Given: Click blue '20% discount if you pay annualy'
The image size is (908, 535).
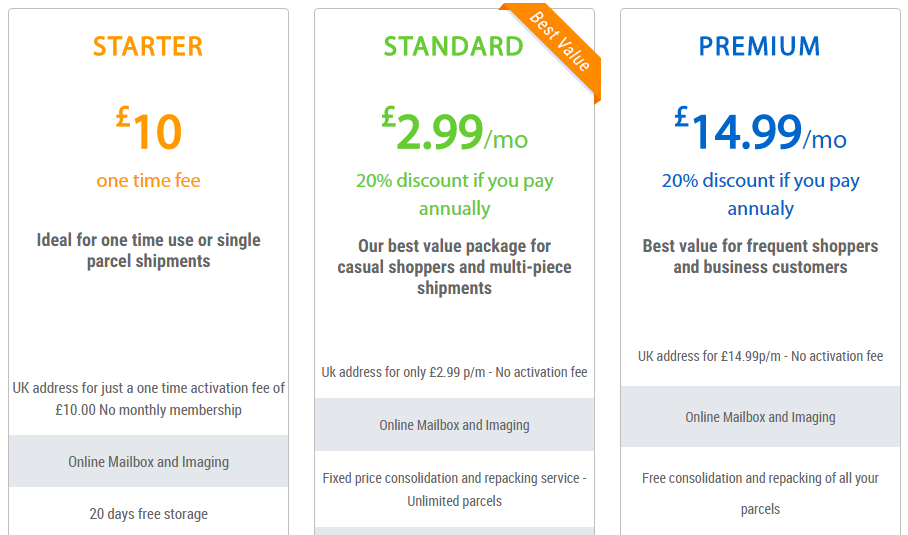Looking at the screenshot, I should click(x=760, y=194).
